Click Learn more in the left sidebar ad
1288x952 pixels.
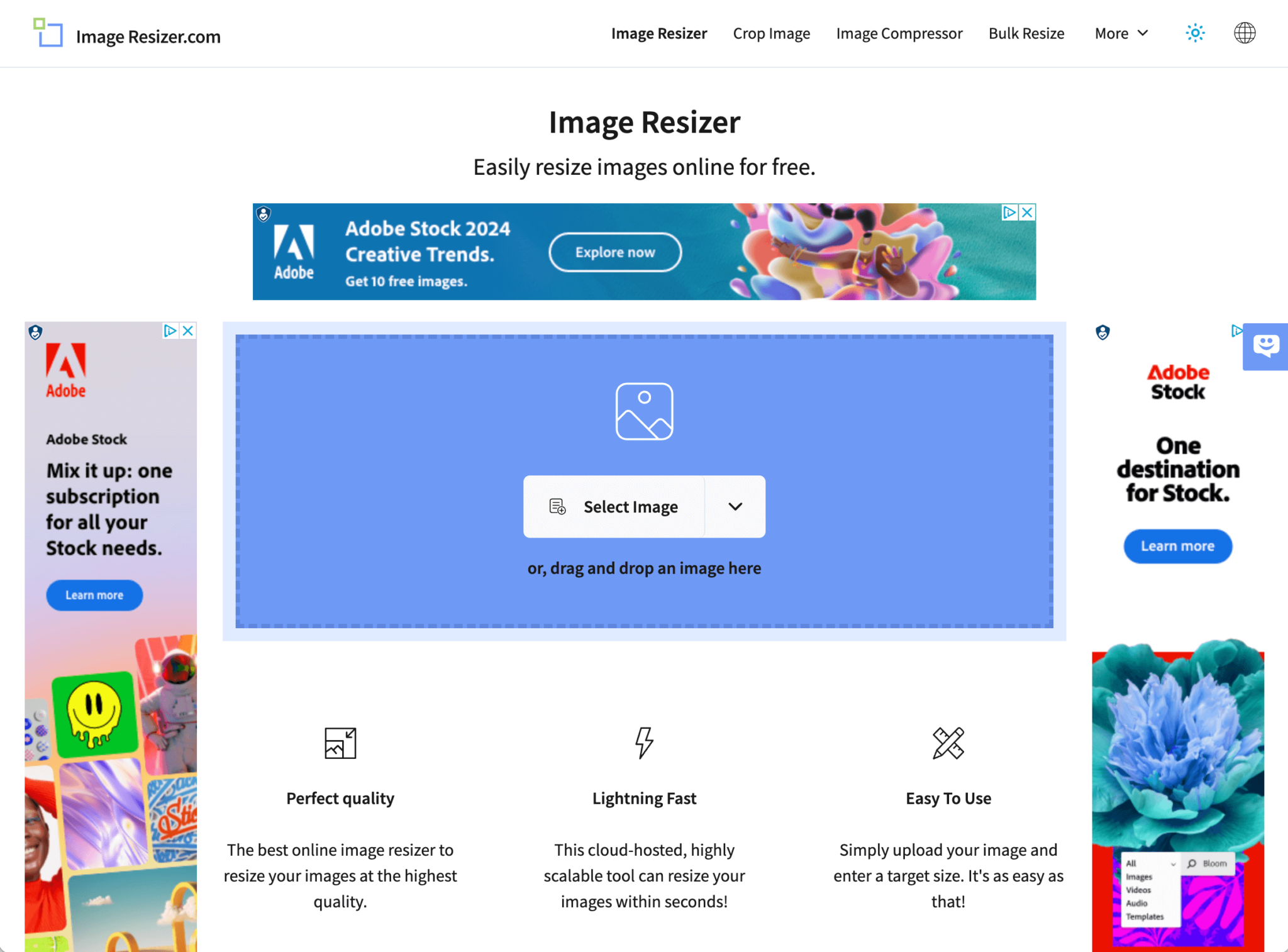point(94,595)
